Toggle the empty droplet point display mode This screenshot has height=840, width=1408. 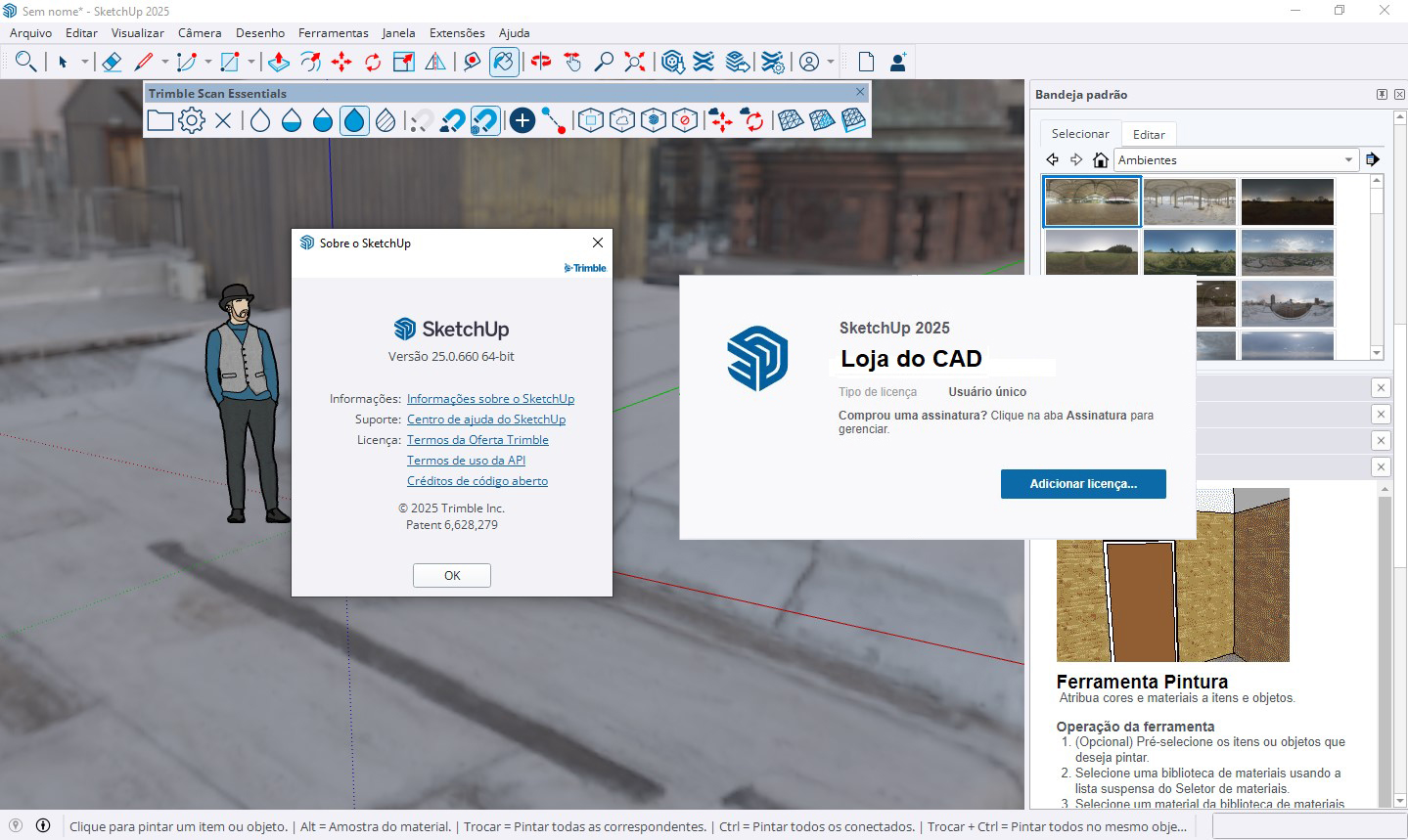(260, 120)
